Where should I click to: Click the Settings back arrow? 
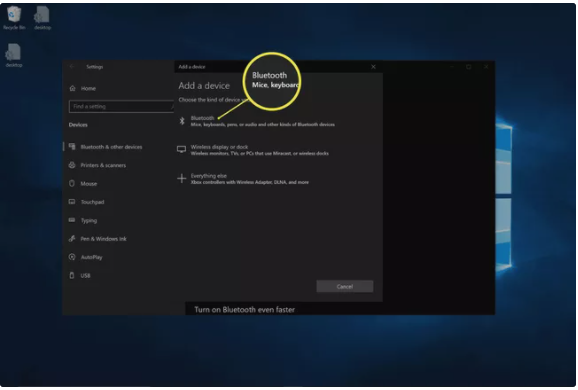(72, 67)
